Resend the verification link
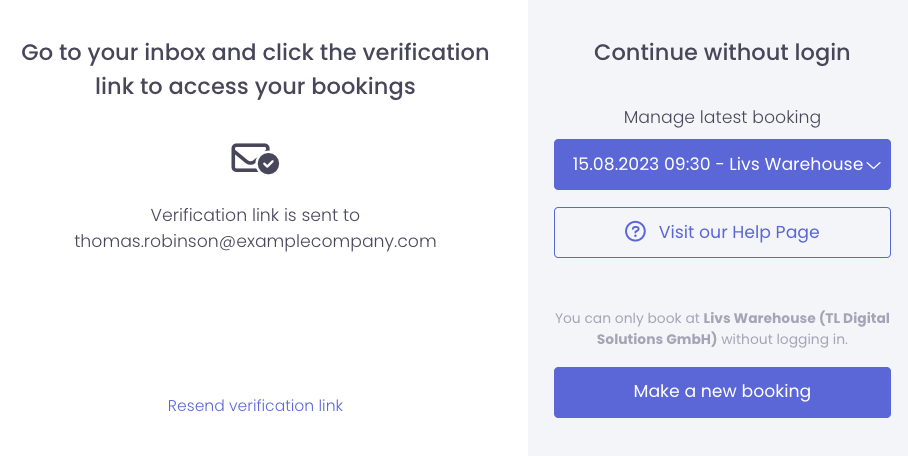The height and width of the screenshot is (456, 908). coord(255,405)
